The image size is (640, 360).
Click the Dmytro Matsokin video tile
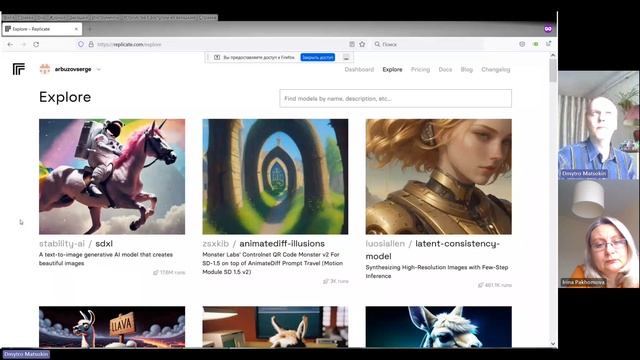point(598,125)
